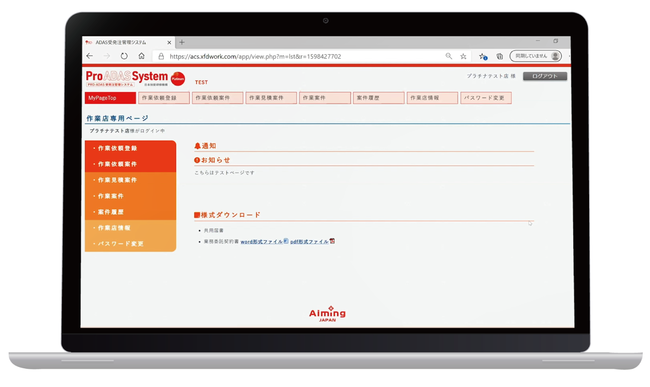Click the profile sync button

point(536,56)
